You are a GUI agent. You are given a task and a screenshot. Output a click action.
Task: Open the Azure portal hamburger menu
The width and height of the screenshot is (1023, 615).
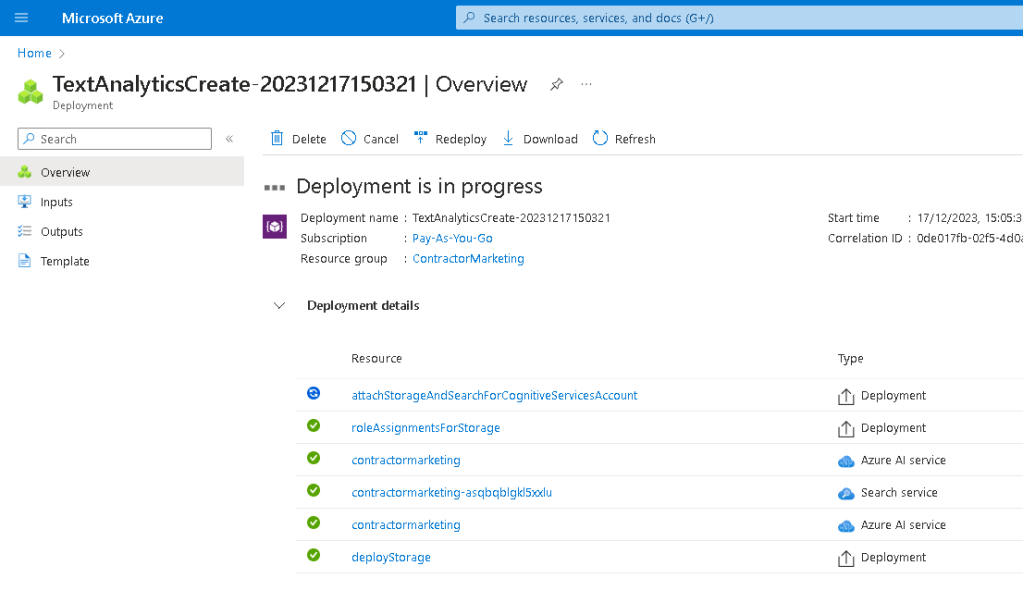click(21, 18)
